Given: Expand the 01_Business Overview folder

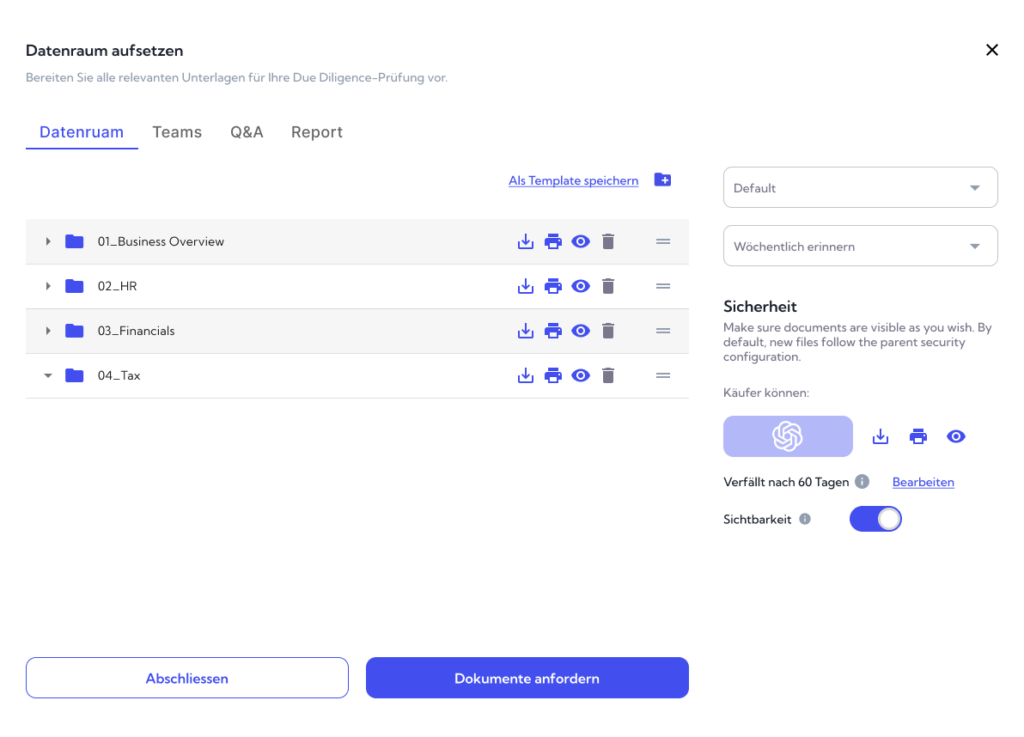Looking at the screenshot, I should click(x=48, y=242).
